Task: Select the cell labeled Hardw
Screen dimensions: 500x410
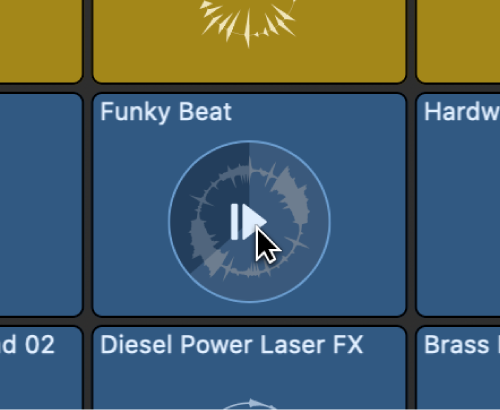Action: pos(458,205)
